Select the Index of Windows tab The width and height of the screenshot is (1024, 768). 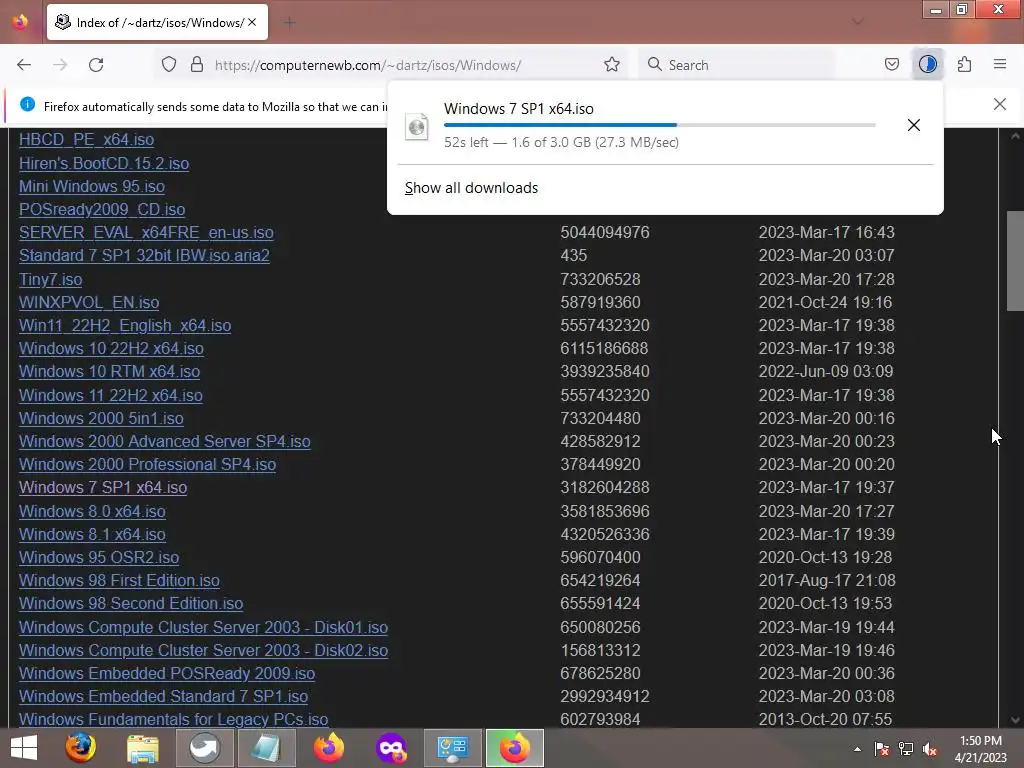(x=157, y=22)
